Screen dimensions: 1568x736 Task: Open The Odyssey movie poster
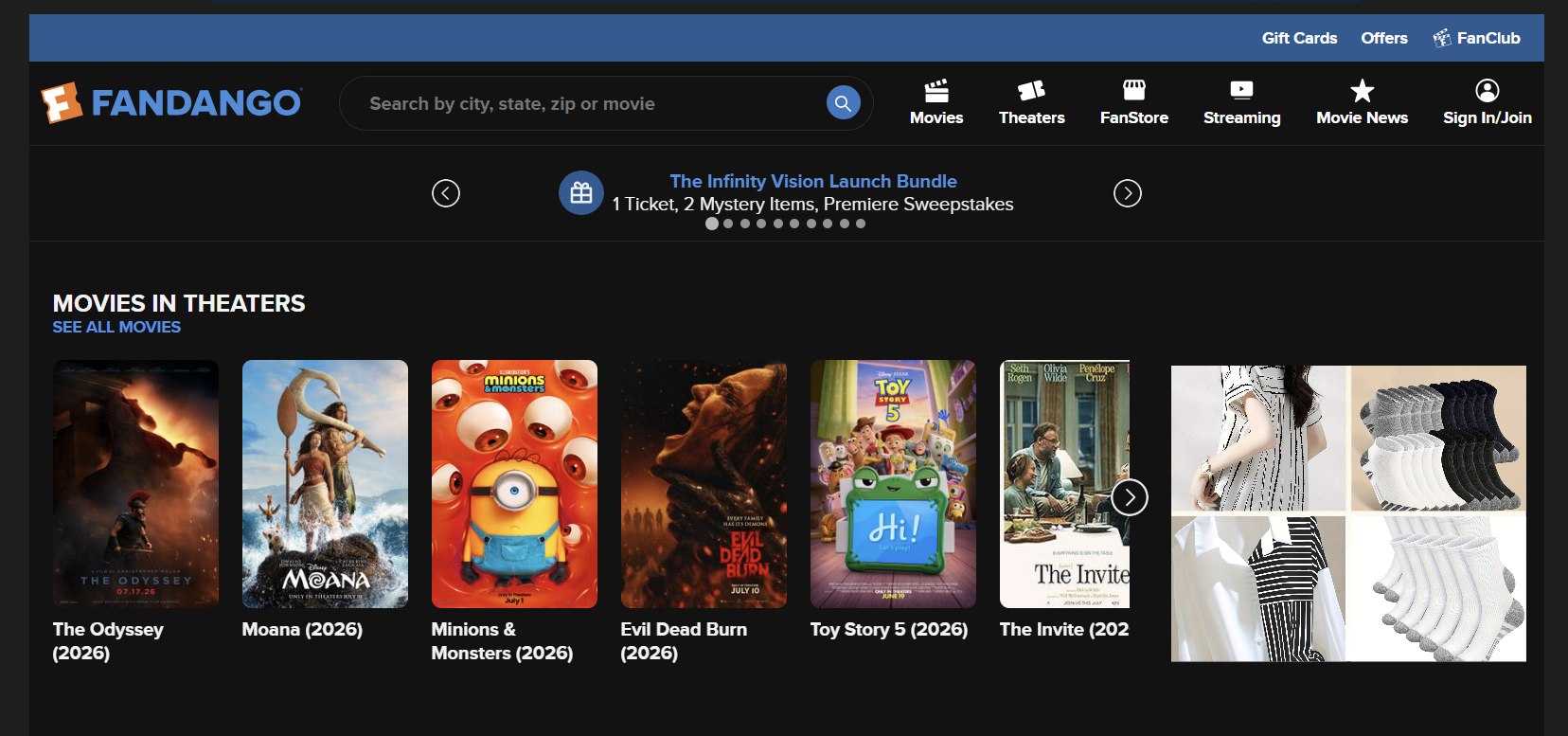[x=135, y=484]
